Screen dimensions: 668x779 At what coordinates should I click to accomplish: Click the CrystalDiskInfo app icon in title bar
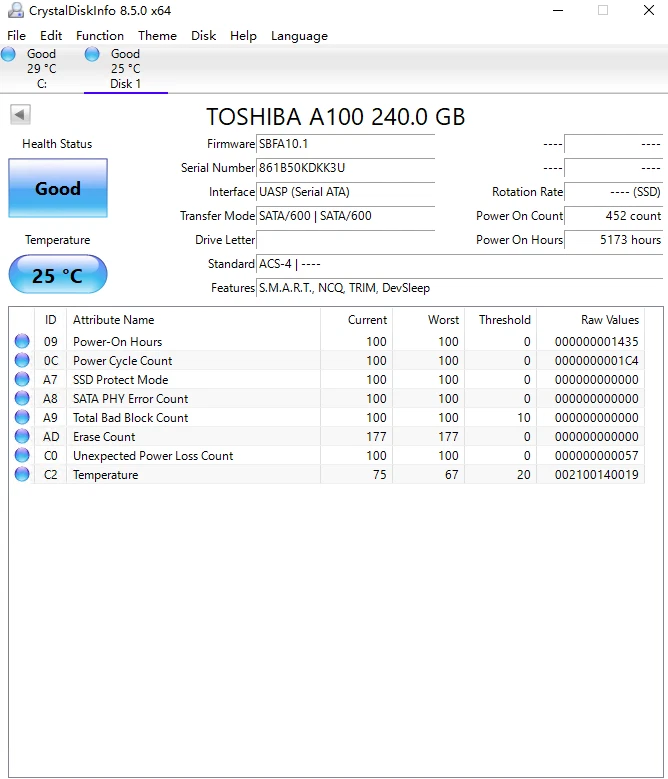tap(16, 10)
